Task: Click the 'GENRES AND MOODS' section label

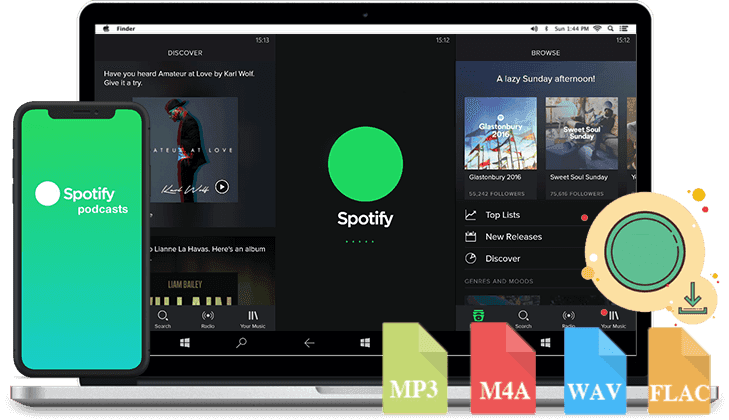Action: (x=499, y=281)
